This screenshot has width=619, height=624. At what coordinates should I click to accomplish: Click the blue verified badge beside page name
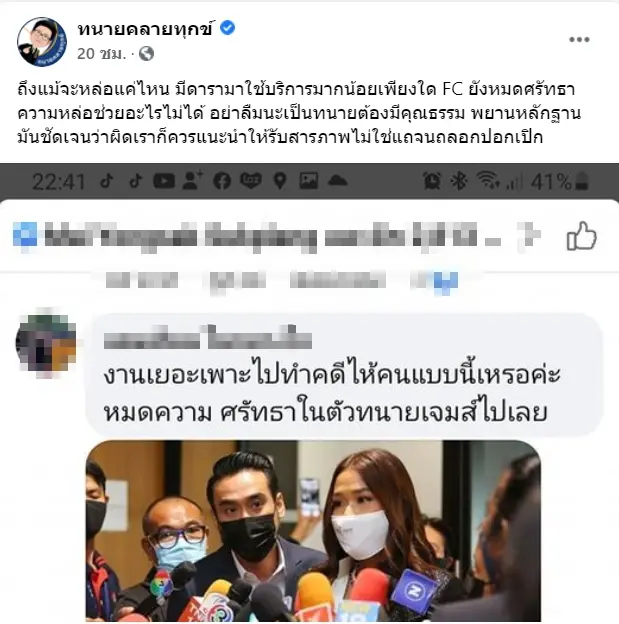[227, 28]
